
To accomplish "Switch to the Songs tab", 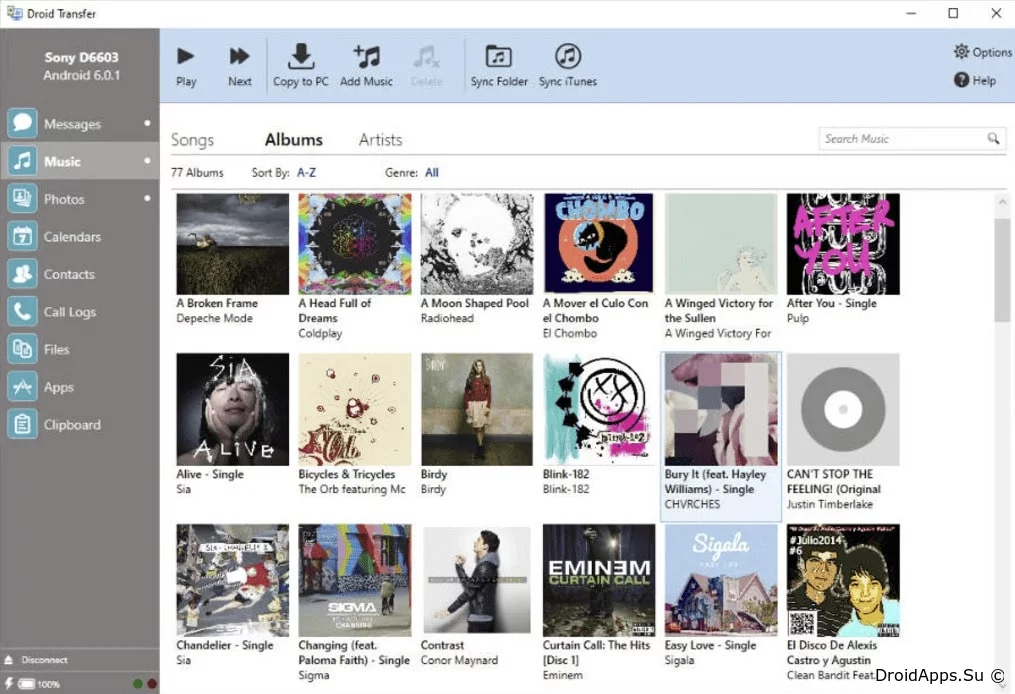I will coord(192,140).
